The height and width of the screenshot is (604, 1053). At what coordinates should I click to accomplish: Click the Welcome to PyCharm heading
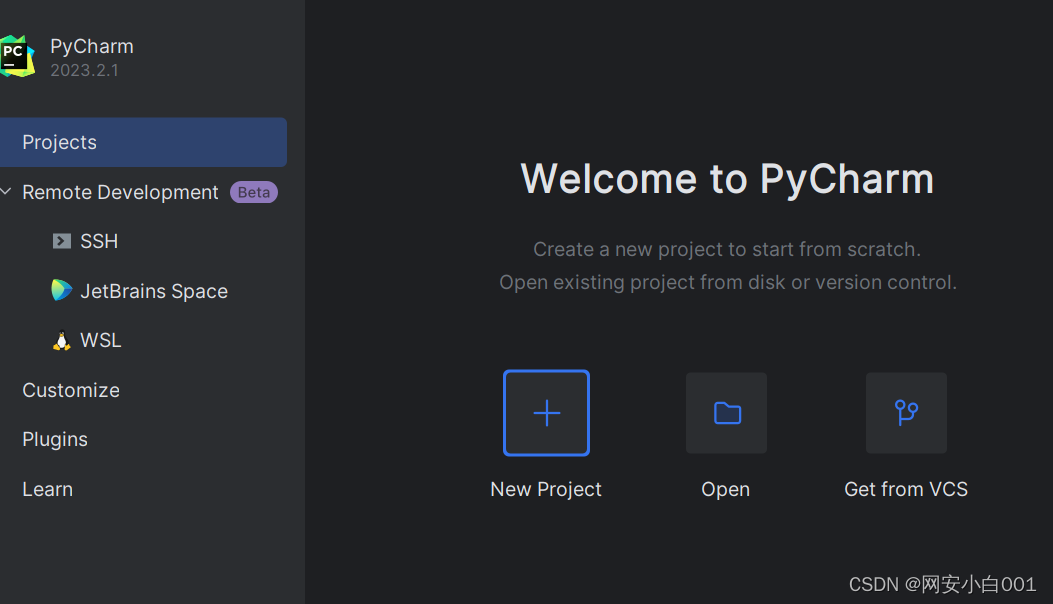click(x=727, y=179)
